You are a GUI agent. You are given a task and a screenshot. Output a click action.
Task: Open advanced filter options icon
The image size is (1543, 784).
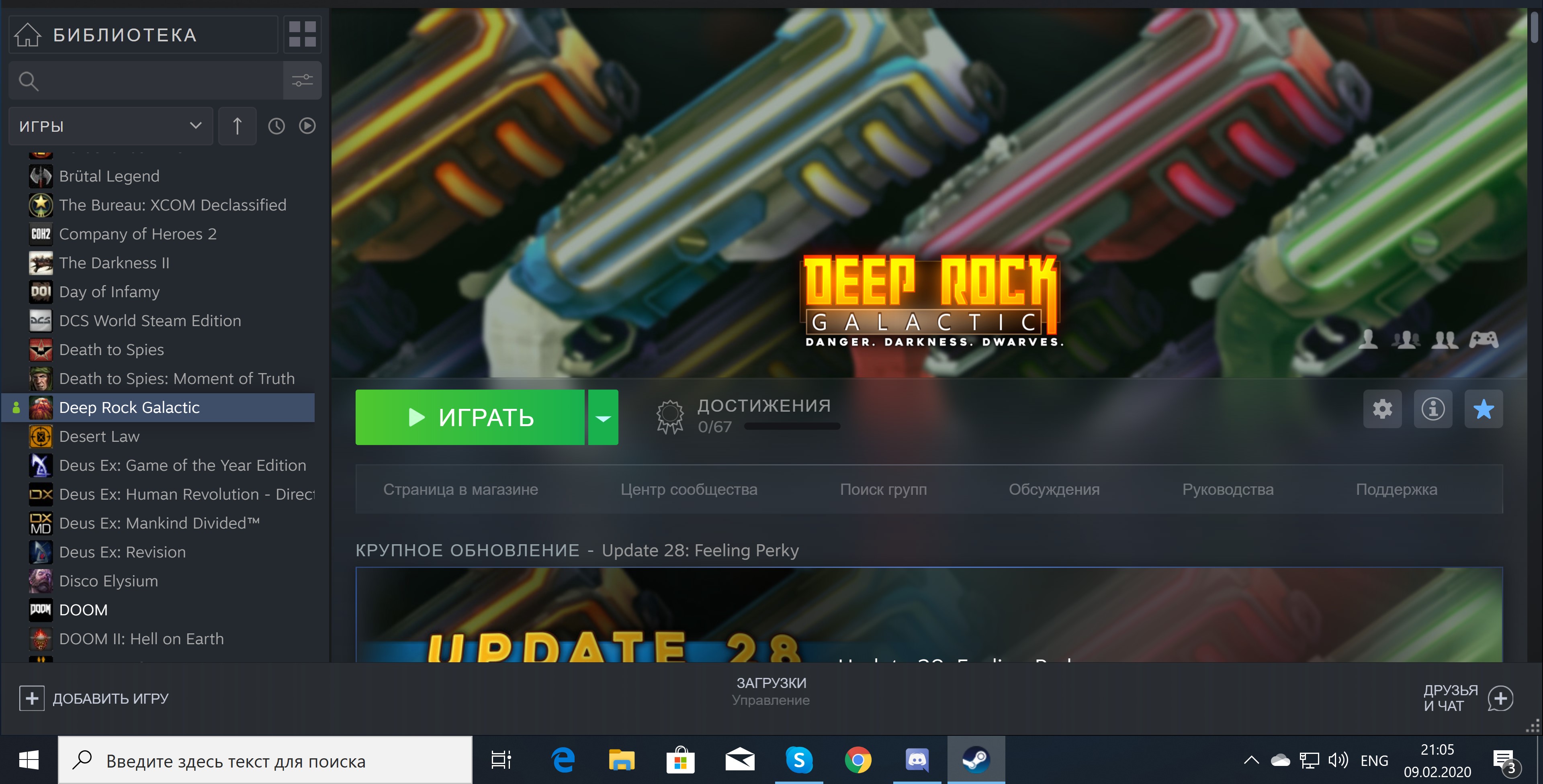point(303,80)
